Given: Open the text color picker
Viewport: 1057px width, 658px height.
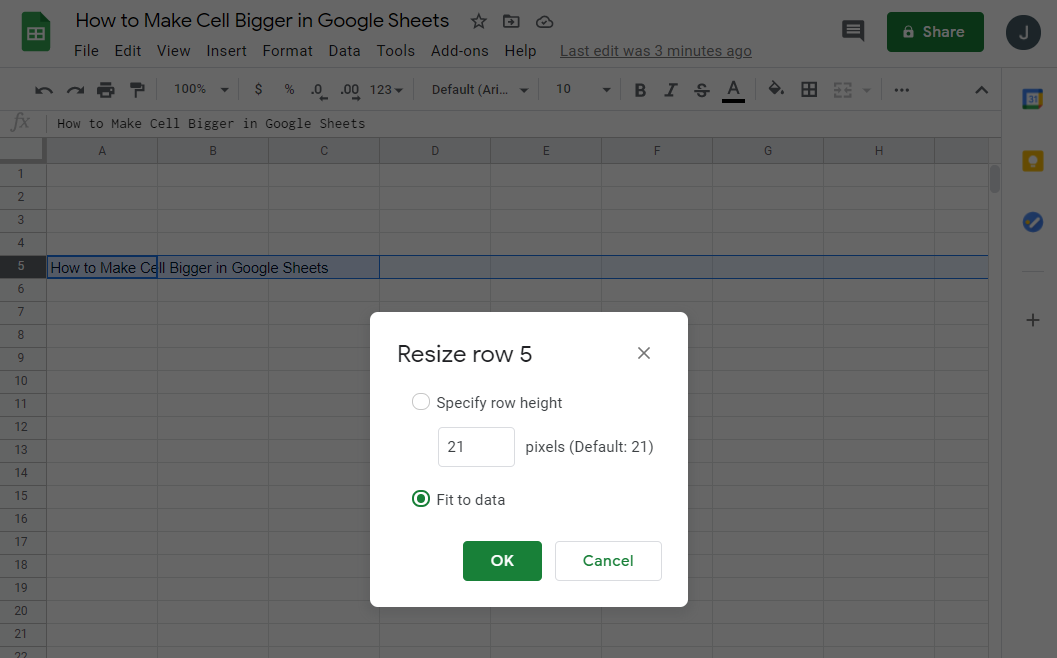Looking at the screenshot, I should tap(733, 90).
